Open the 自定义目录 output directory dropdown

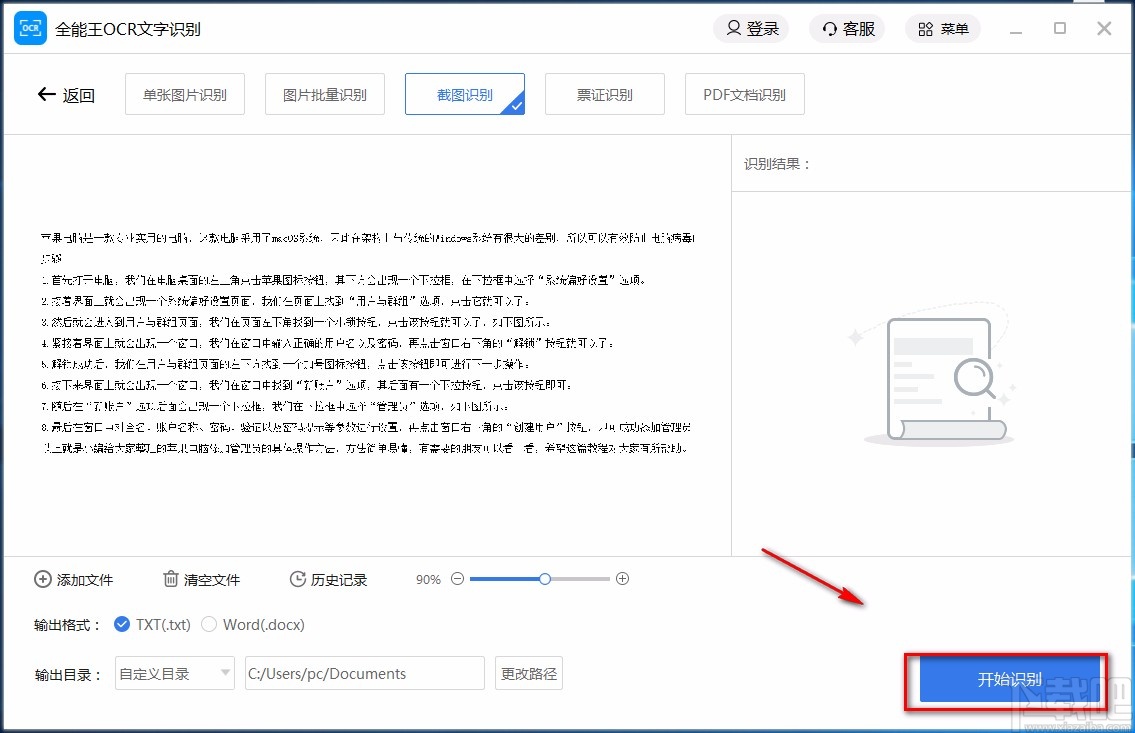[174, 673]
